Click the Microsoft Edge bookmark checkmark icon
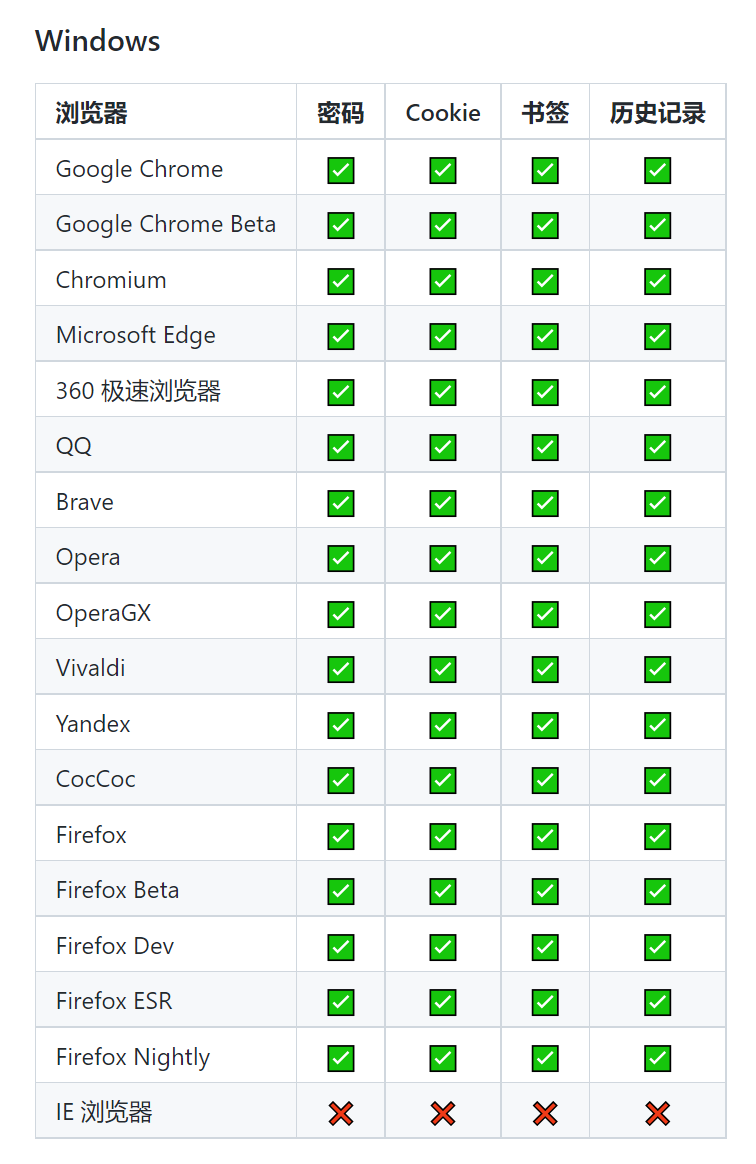Image resolution: width=756 pixels, height=1164 pixels. click(545, 336)
